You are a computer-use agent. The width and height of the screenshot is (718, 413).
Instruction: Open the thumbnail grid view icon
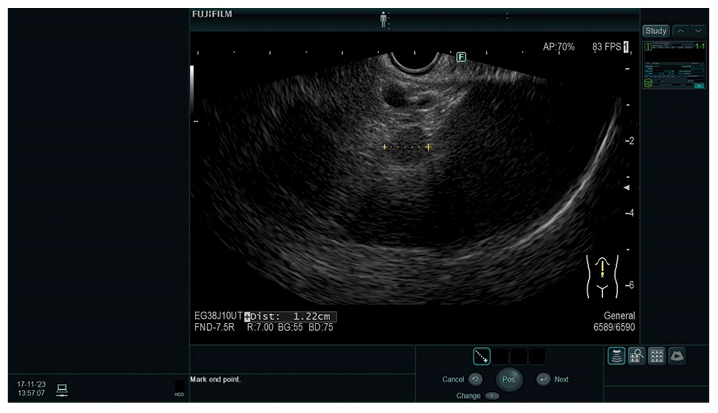(x=655, y=355)
